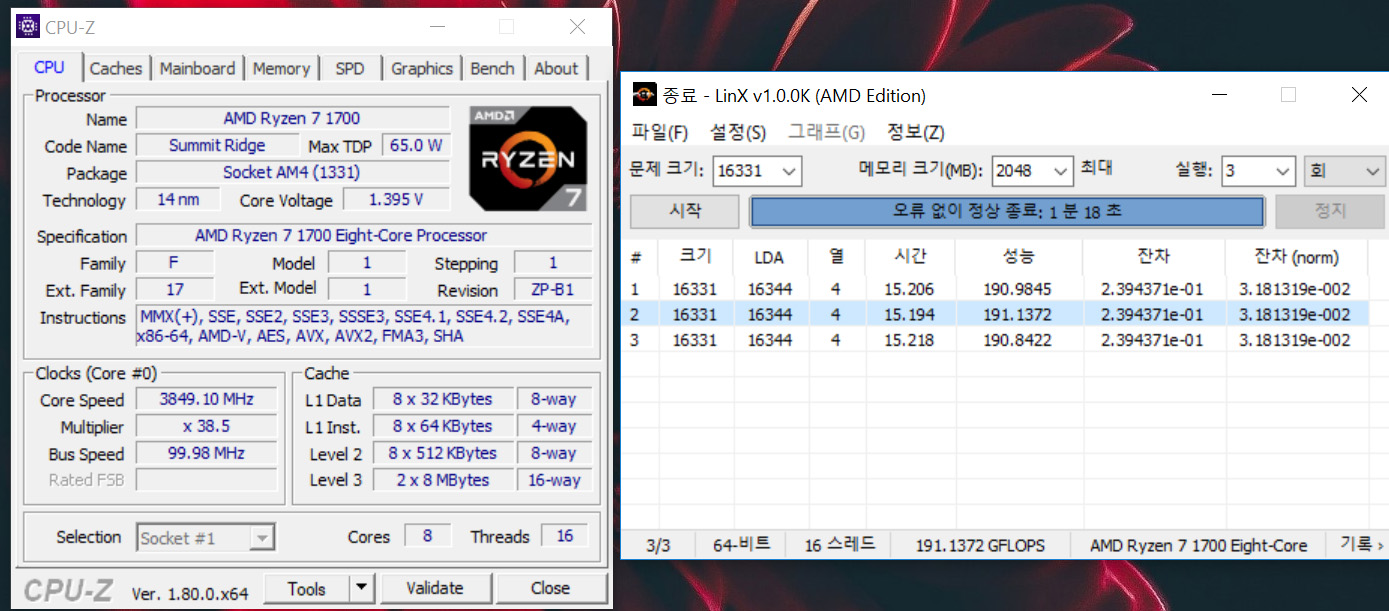1389x611 pixels.
Task: Open the 파일(F) menu in LinX
Action: pos(660,132)
